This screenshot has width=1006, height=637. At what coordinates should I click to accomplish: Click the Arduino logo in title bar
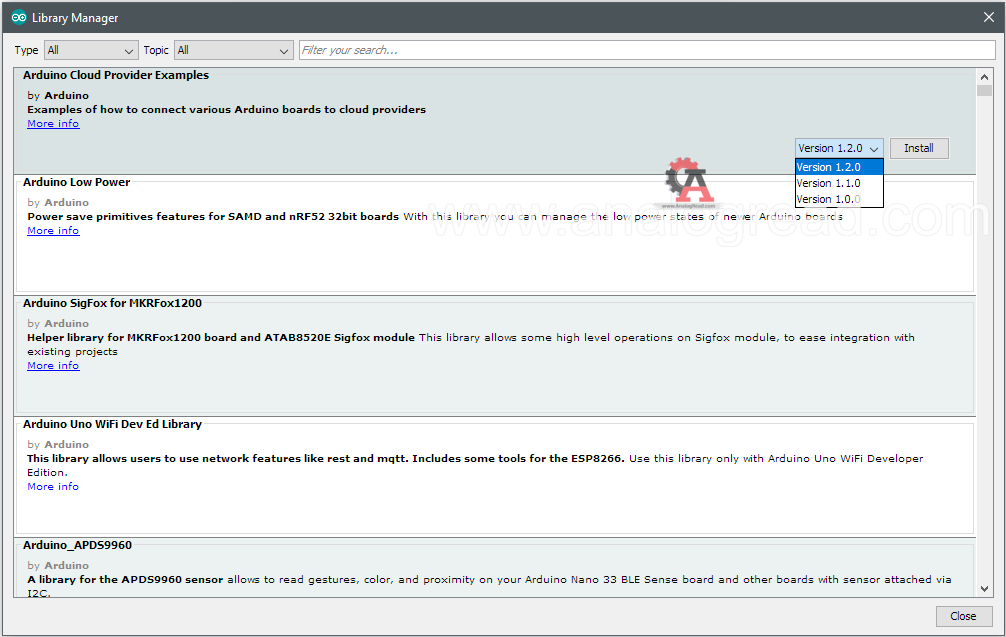19,17
